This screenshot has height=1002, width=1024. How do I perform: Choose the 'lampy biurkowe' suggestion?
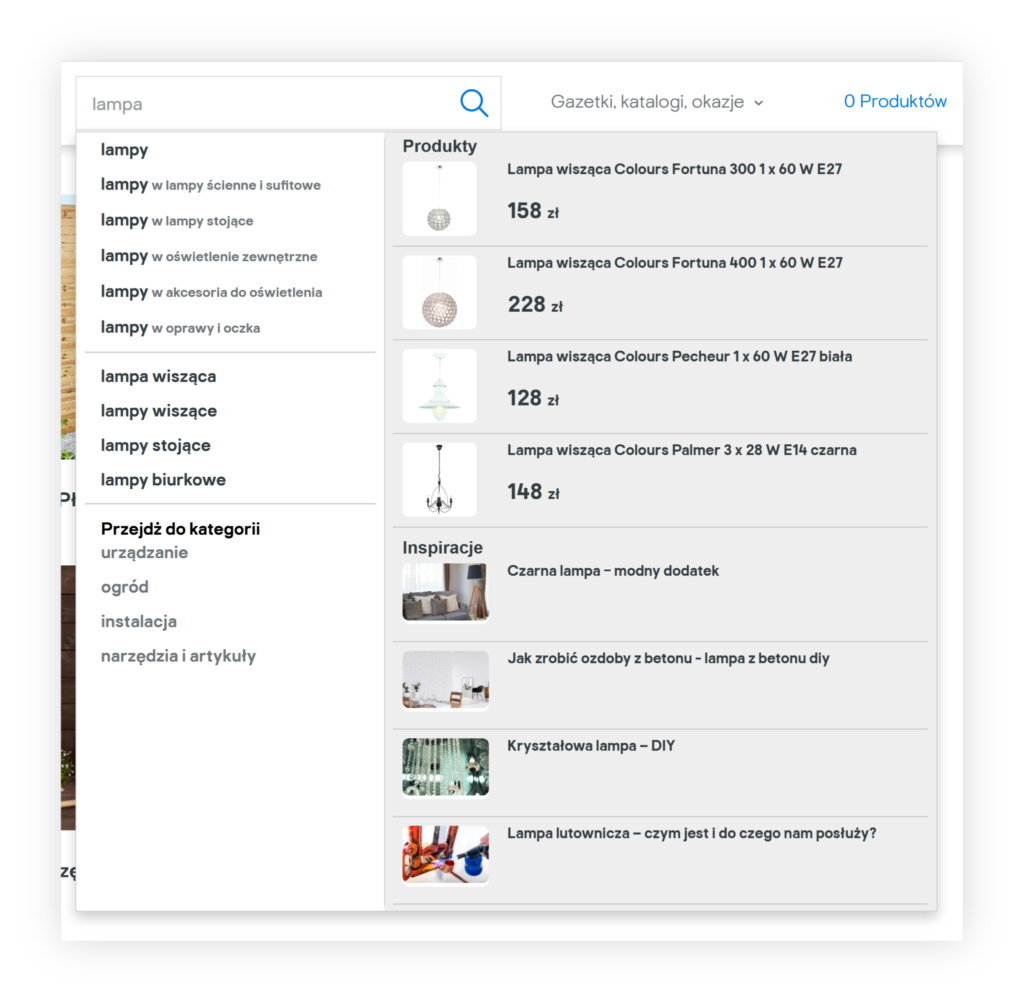tap(163, 480)
